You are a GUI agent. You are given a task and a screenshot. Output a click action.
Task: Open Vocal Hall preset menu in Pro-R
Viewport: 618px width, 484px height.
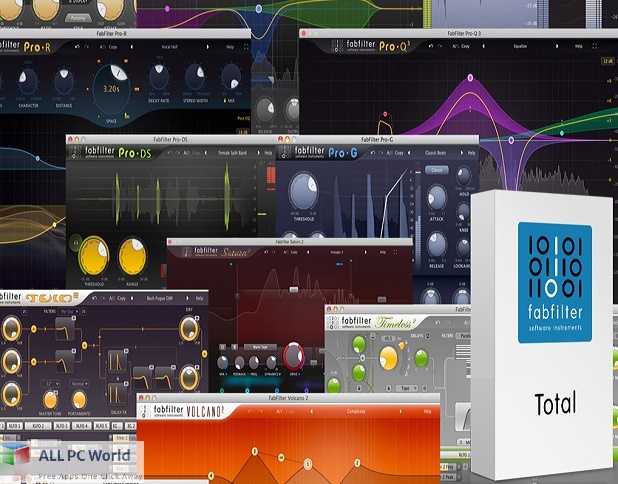(169, 47)
